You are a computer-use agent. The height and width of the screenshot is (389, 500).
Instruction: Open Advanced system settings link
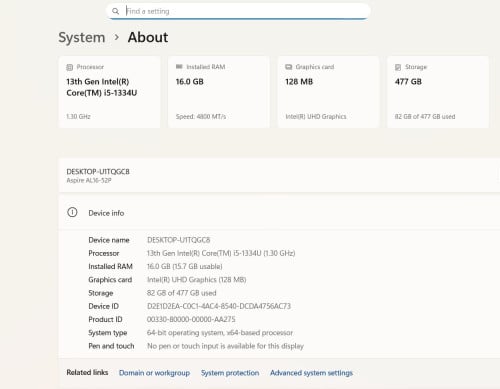click(311, 373)
